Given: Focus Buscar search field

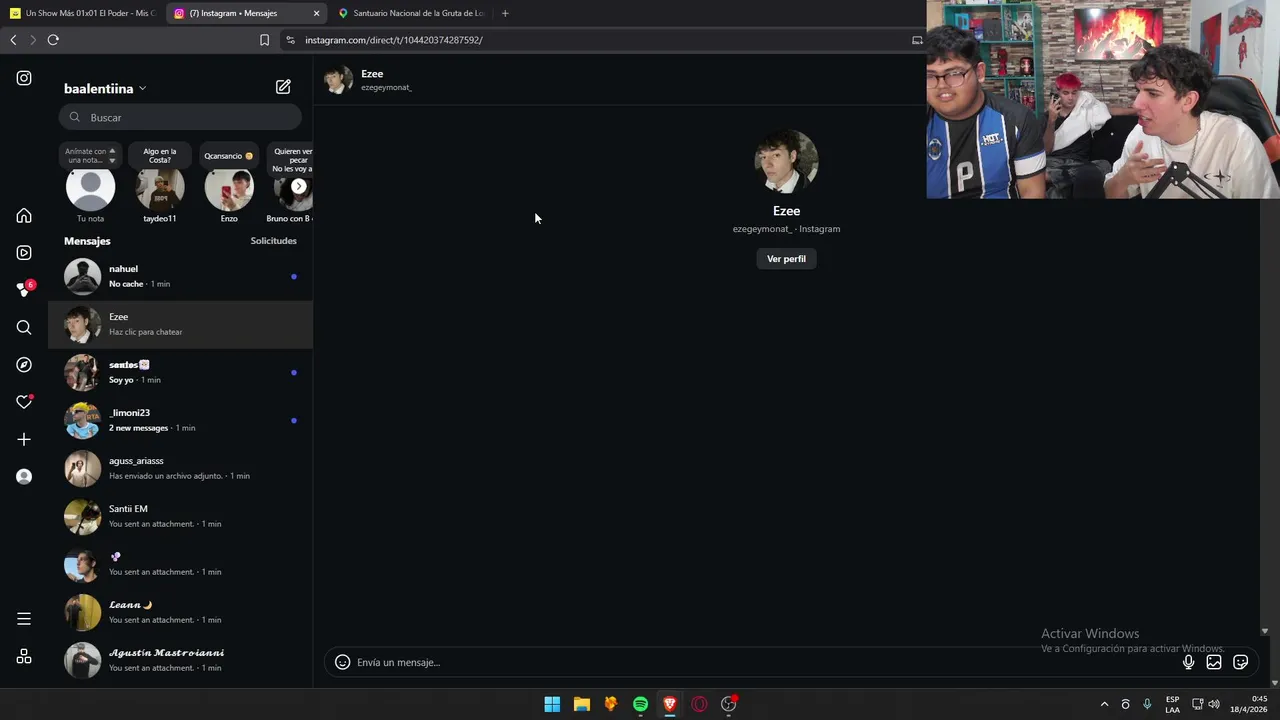Looking at the screenshot, I should (180, 117).
